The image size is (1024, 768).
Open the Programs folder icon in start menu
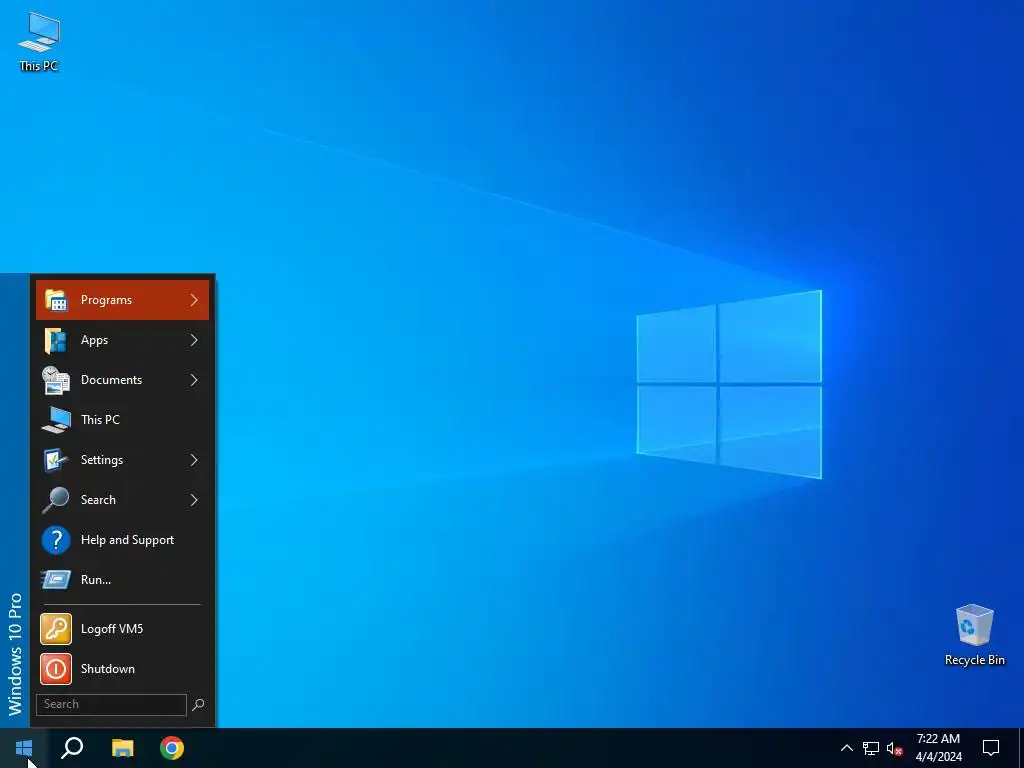(56, 300)
